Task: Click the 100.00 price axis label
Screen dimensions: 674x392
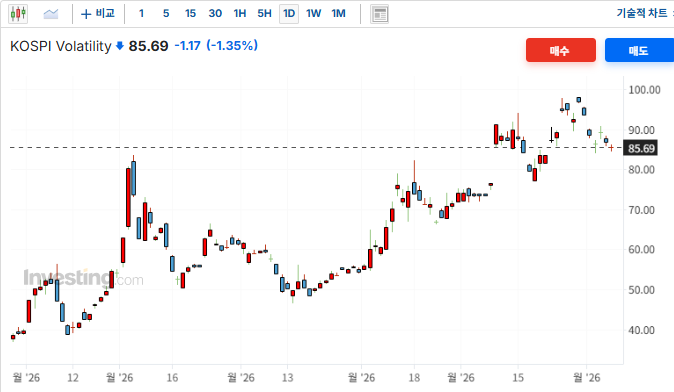Action: tap(644, 90)
